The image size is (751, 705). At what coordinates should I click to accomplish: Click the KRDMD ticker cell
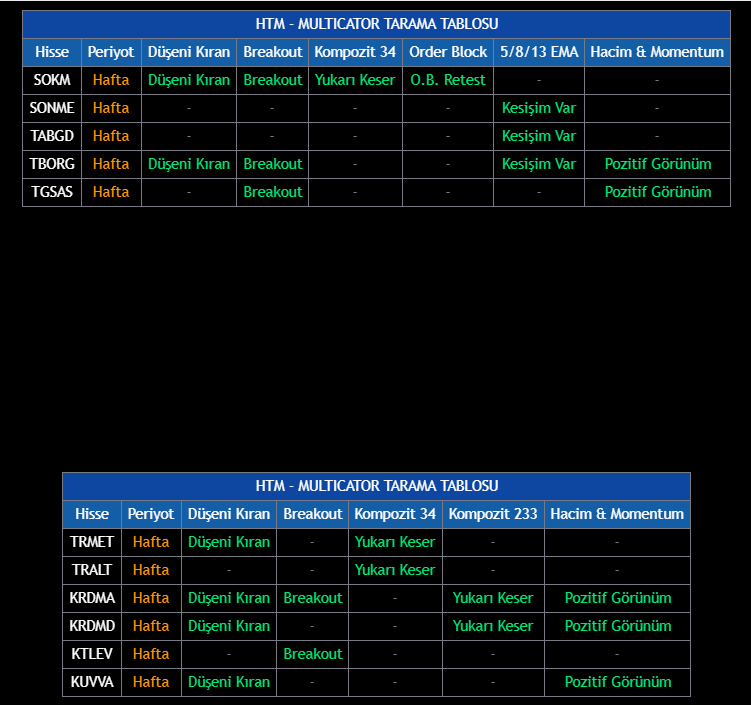coord(92,626)
